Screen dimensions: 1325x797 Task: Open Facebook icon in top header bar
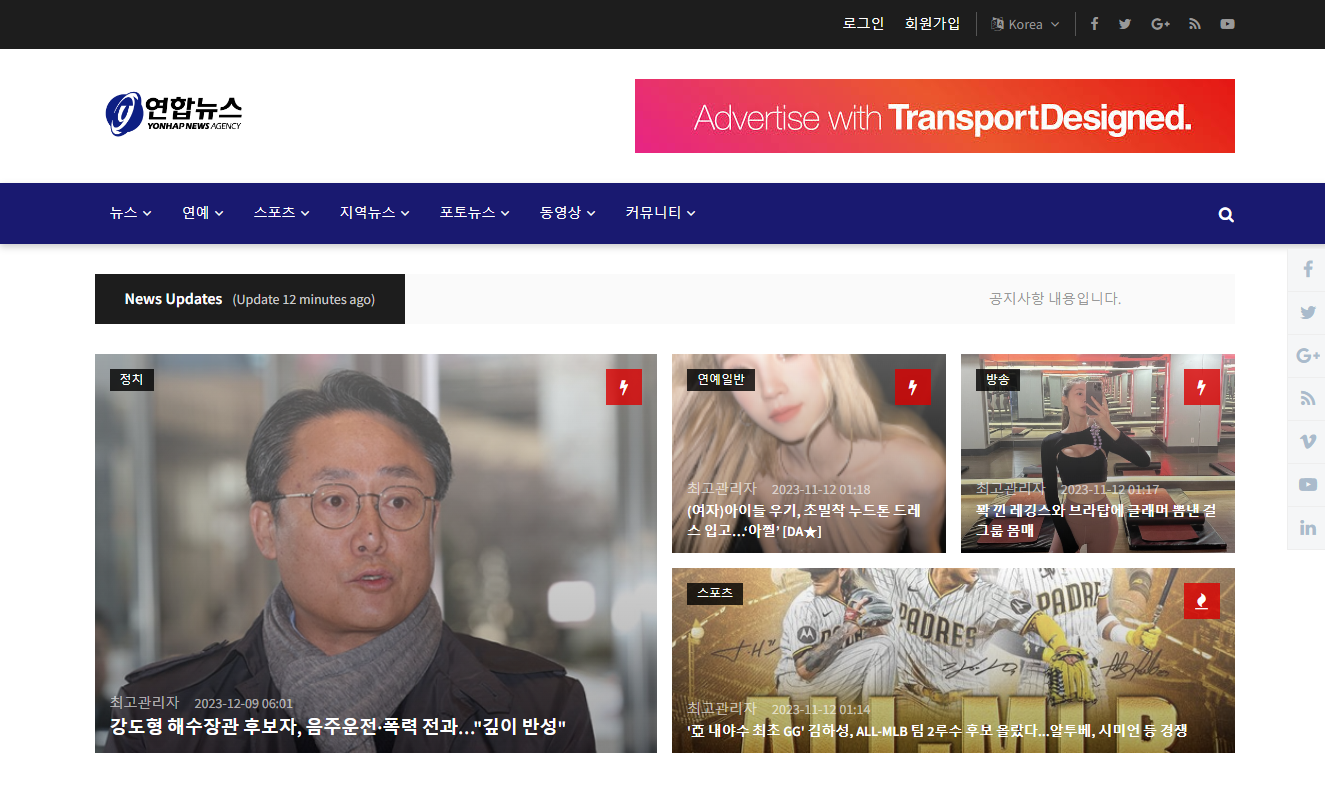(x=1094, y=24)
